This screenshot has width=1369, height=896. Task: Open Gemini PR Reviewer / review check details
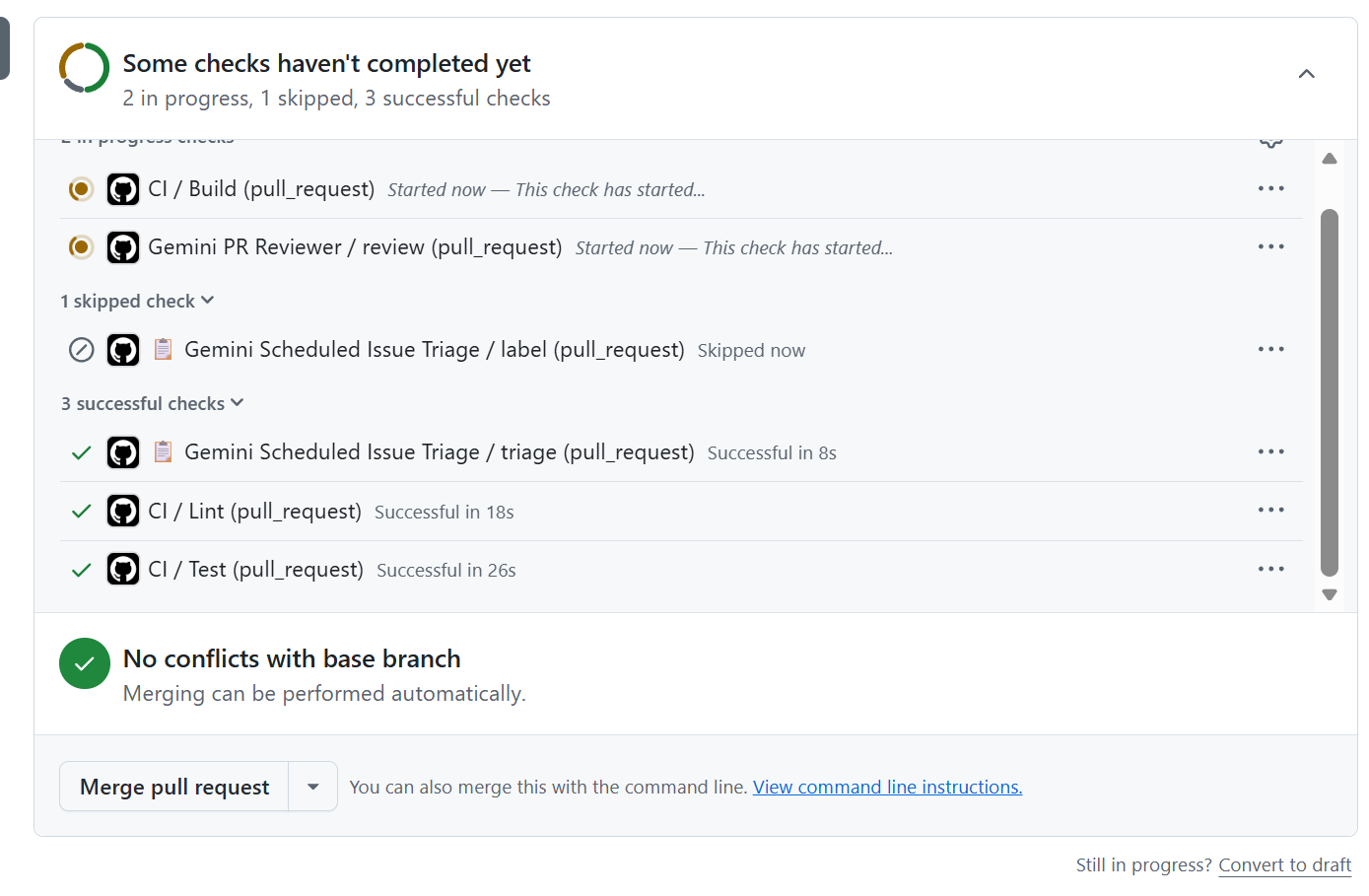point(355,247)
